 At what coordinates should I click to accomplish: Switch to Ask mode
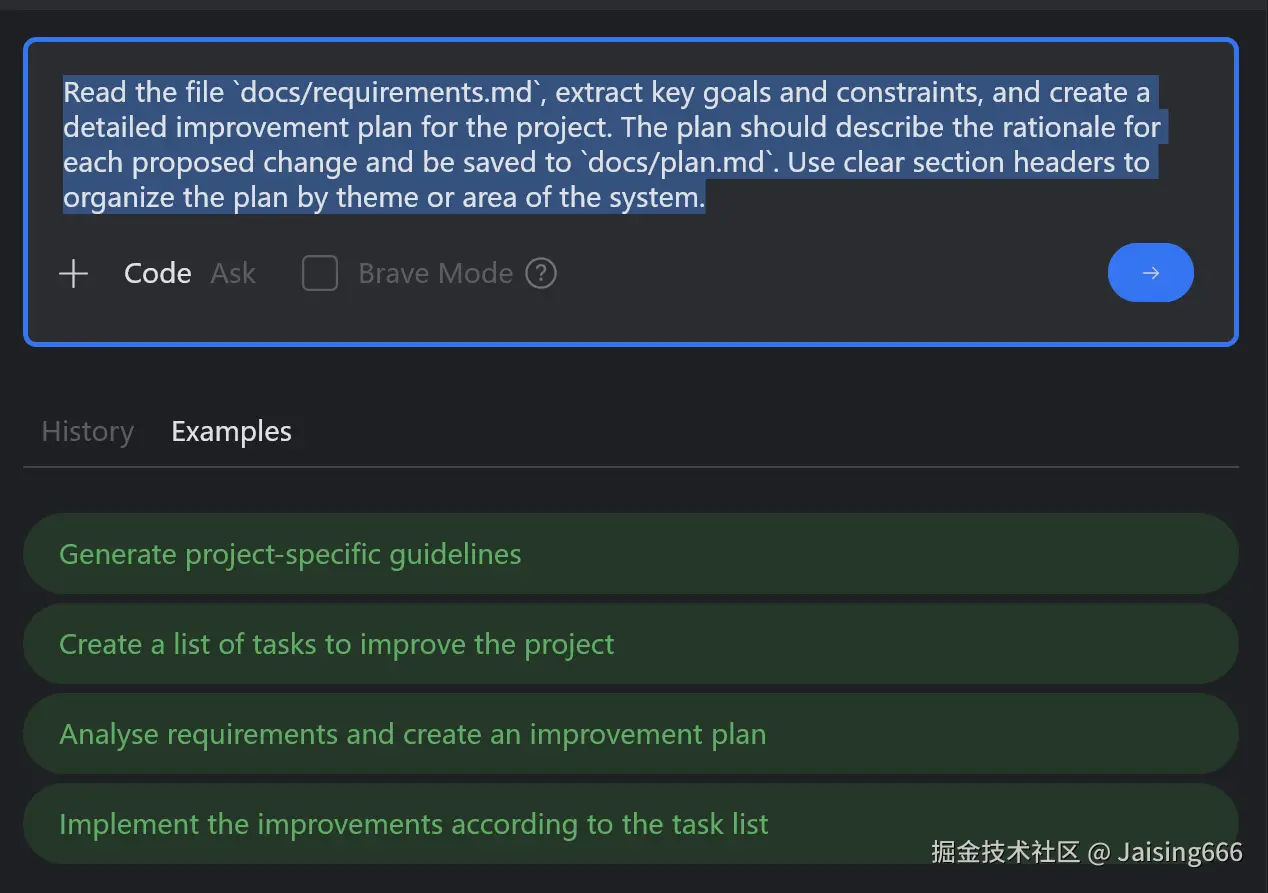coord(233,274)
